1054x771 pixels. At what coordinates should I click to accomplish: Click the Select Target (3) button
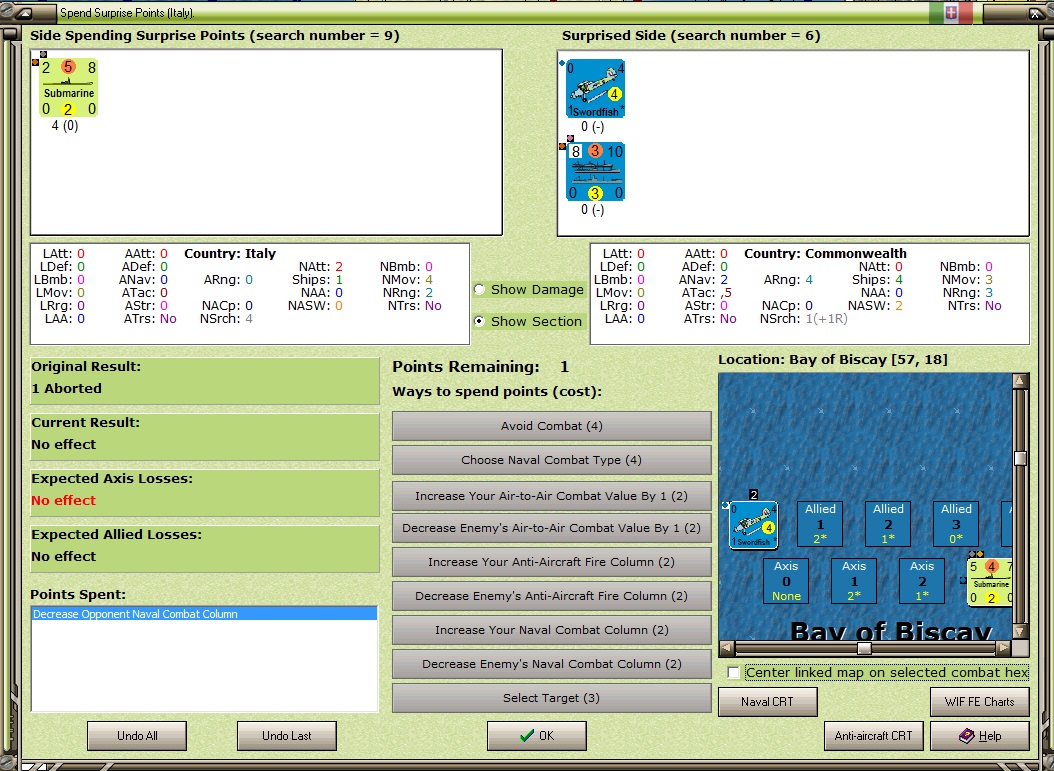551,698
